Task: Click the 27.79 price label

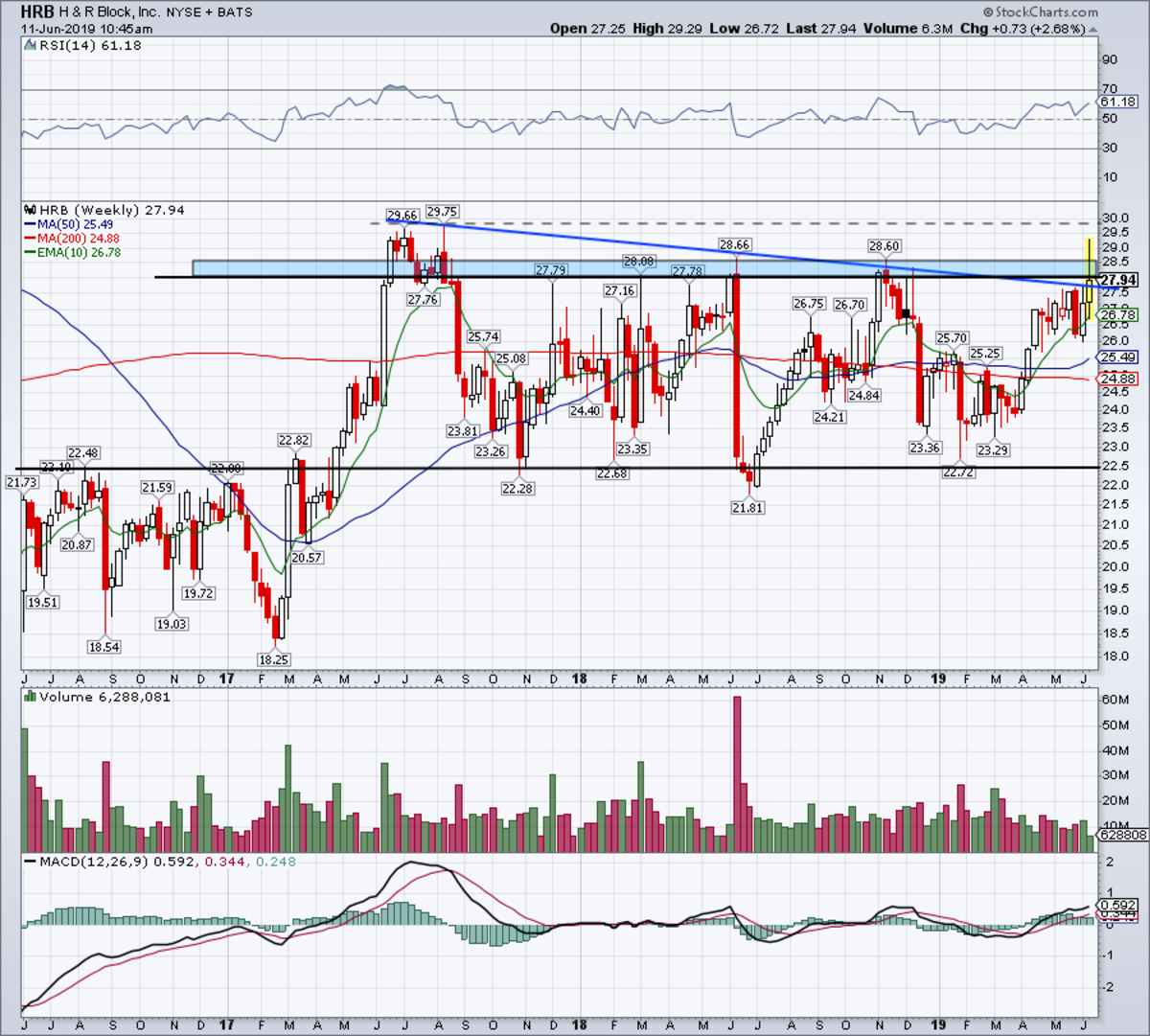Action: click(x=551, y=271)
